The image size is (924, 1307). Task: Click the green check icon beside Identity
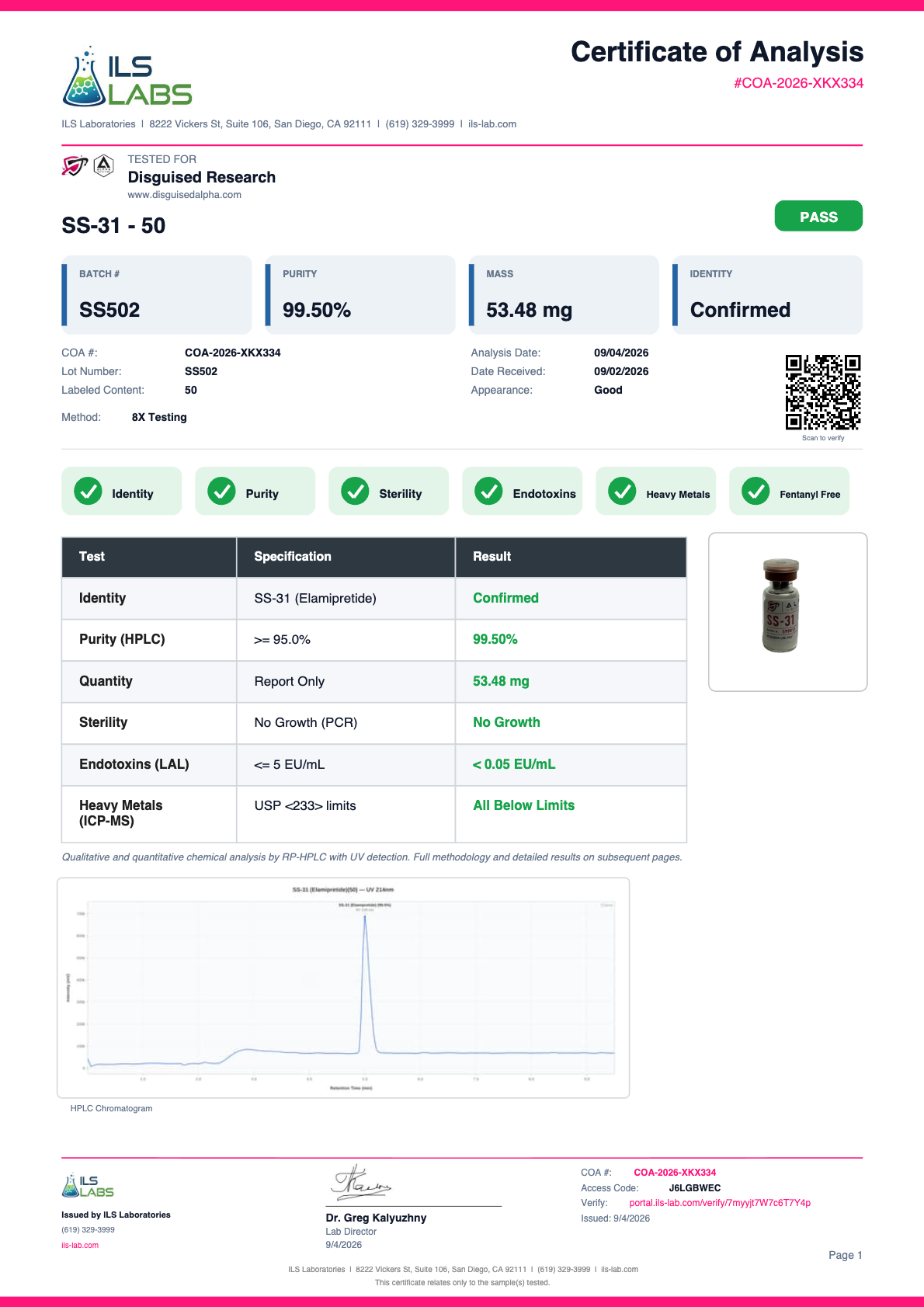(x=88, y=491)
